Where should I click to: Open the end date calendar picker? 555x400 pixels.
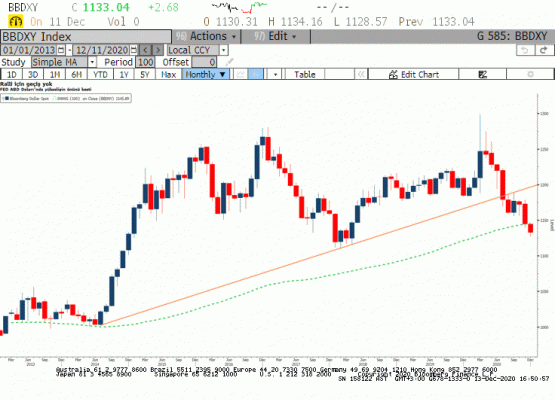click(x=134, y=50)
